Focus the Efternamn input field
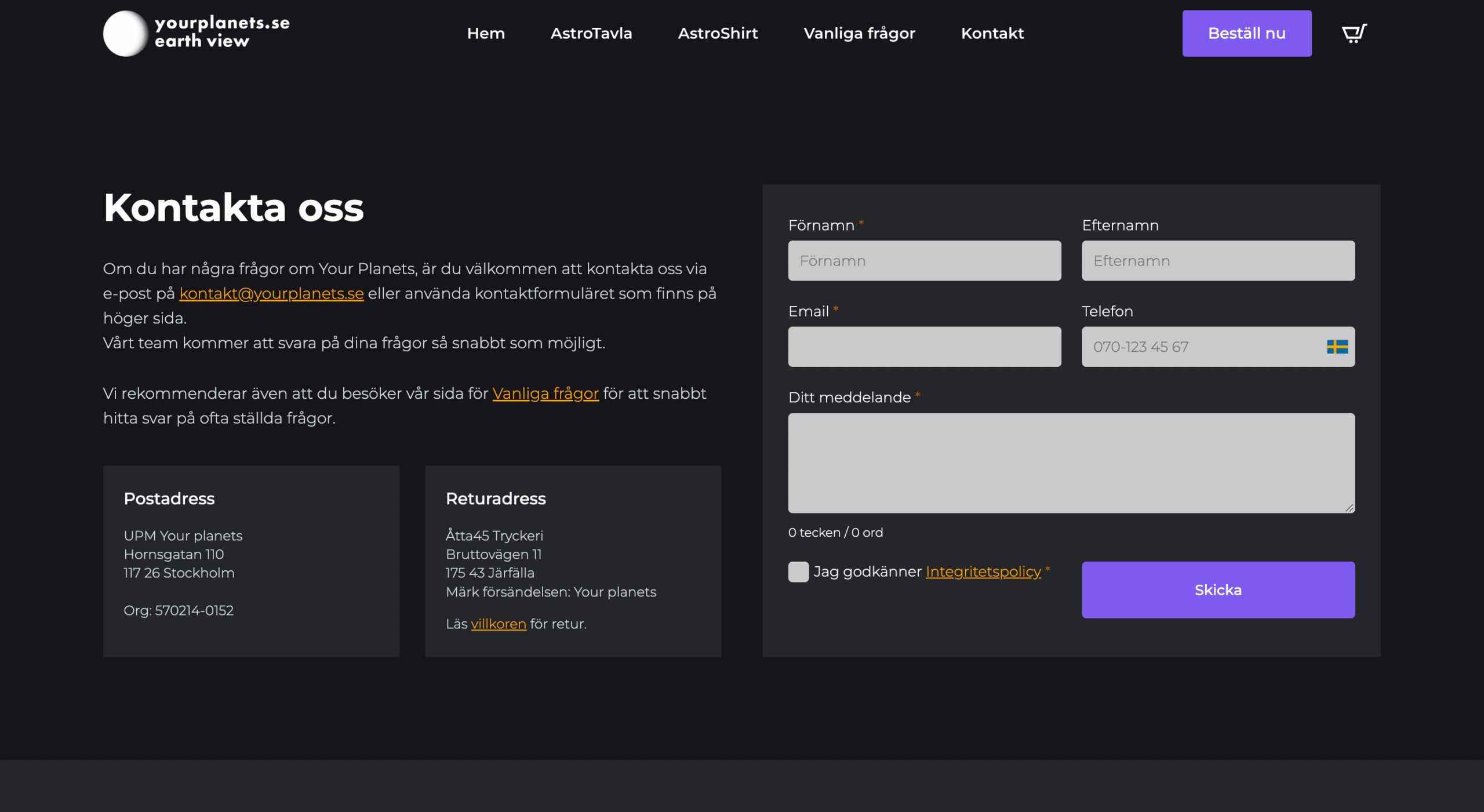Screen dimensions: 1484x812 pyautogui.click(x=1218, y=261)
